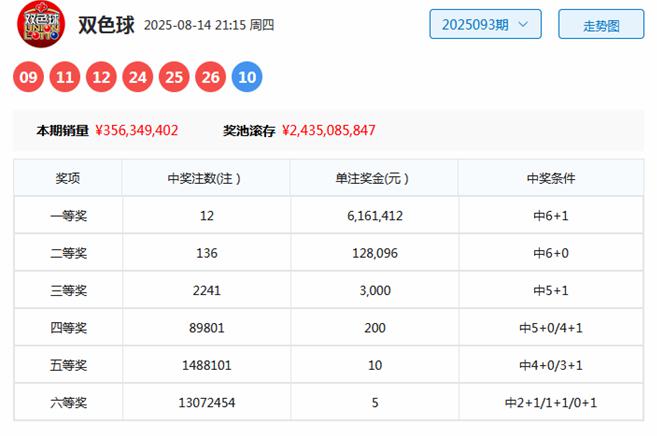Open the 2025093期 issue dropdown
The image size is (657, 436).
[x=485, y=24]
